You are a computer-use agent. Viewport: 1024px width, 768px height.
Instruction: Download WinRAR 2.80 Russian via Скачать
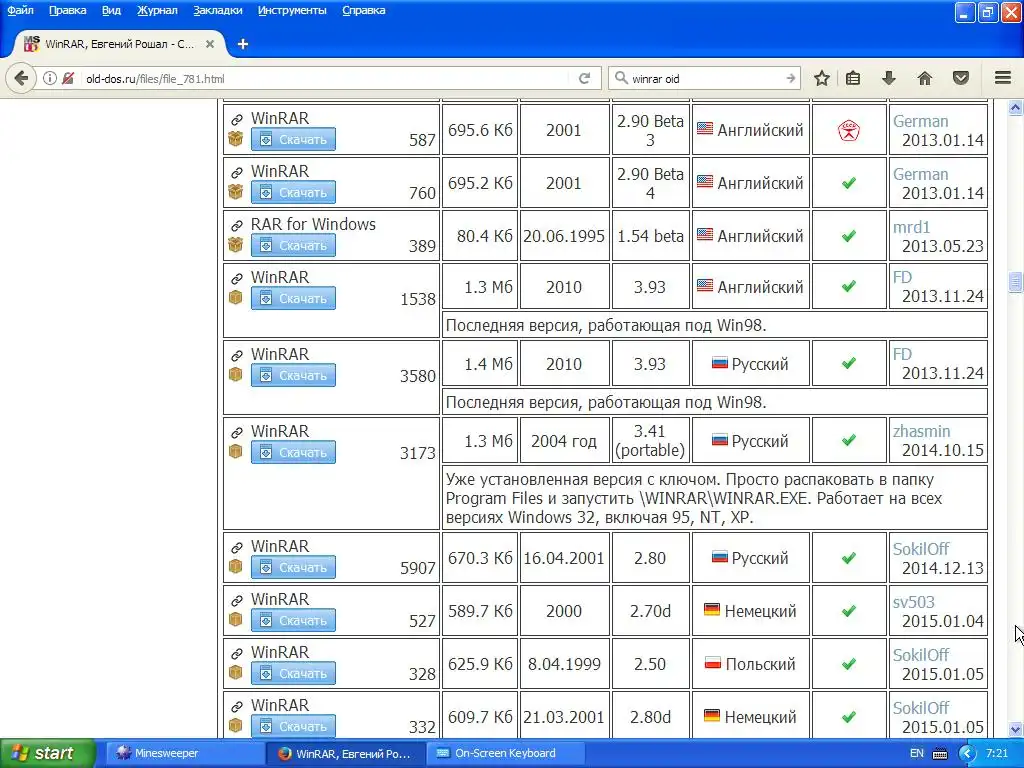(293, 567)
